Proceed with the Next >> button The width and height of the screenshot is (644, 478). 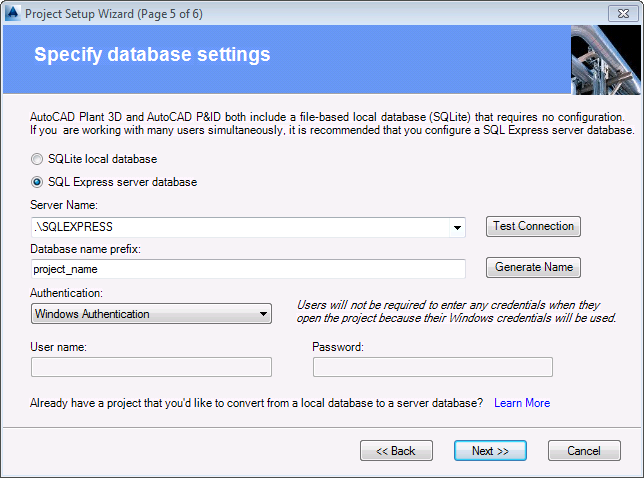[x=490, y=451]
